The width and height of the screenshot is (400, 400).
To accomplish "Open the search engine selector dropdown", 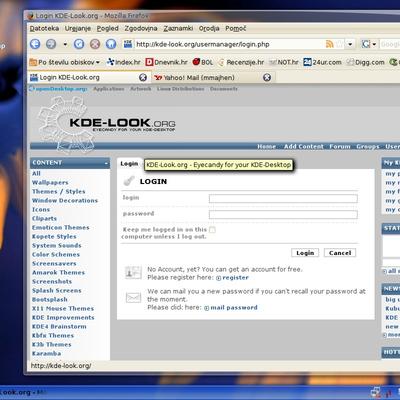I will tap(374, 44).
